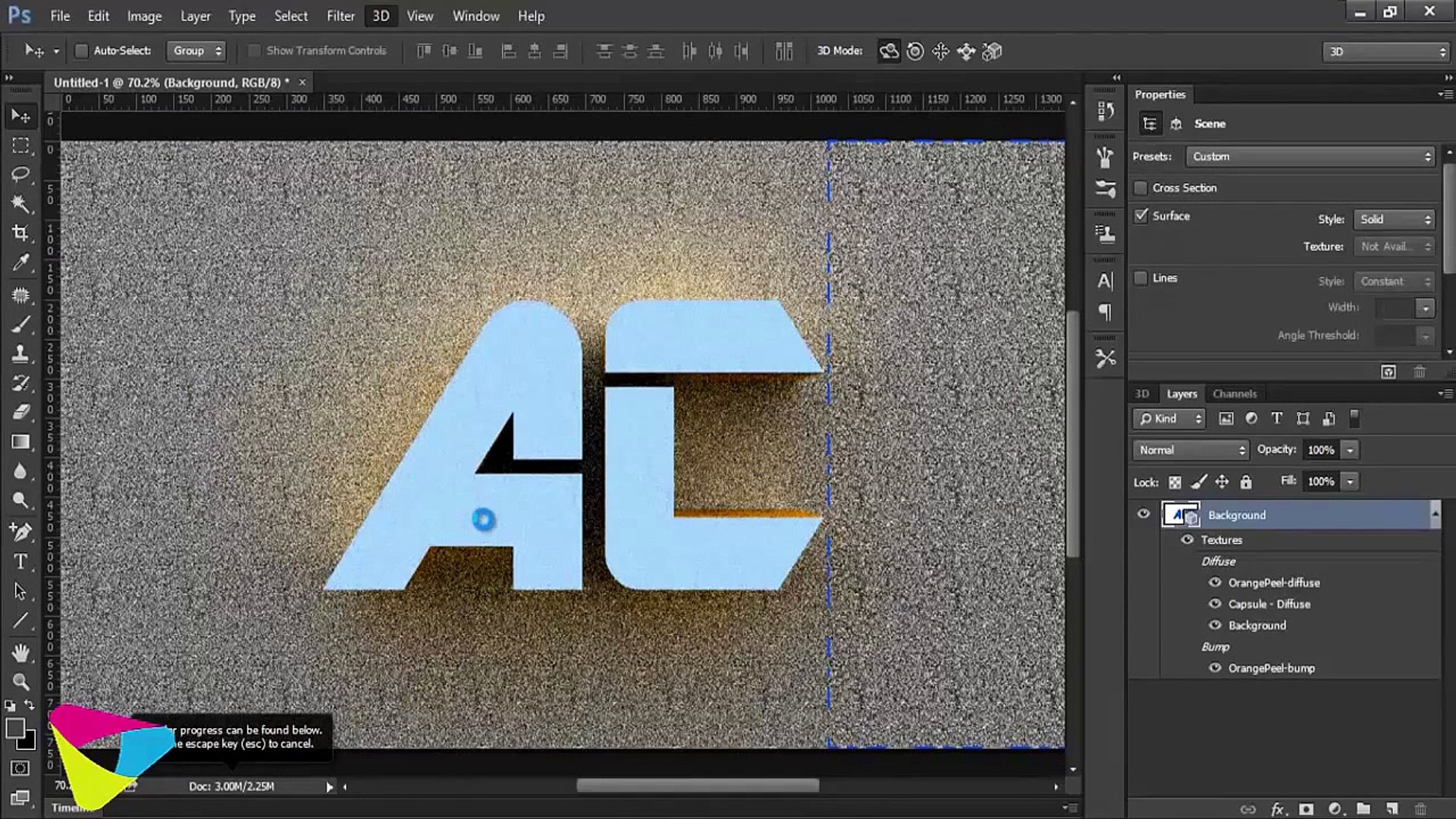Select the Crop tool
Screen dimensions: 1456x819
pyautogui.click(x=20, y=233)
